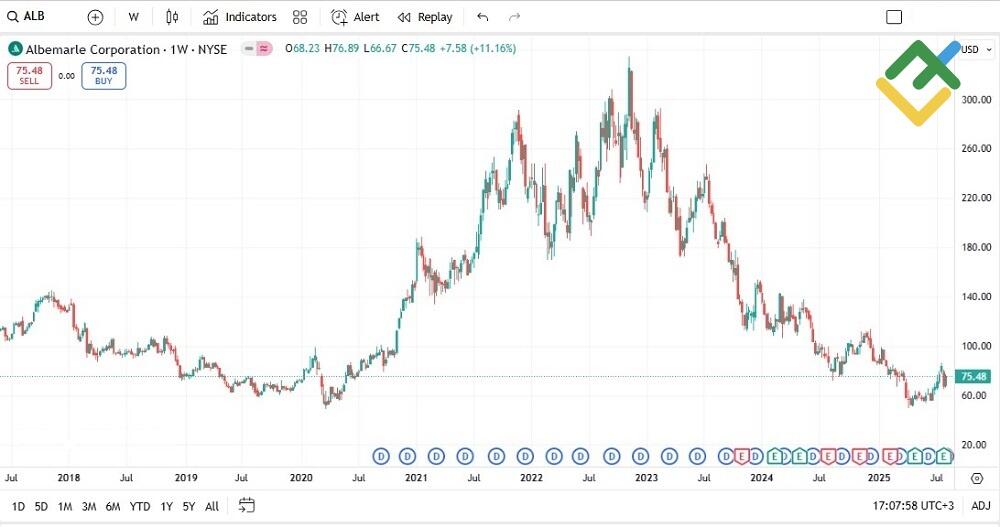Select the 1M time range

(x=65, y=507)
